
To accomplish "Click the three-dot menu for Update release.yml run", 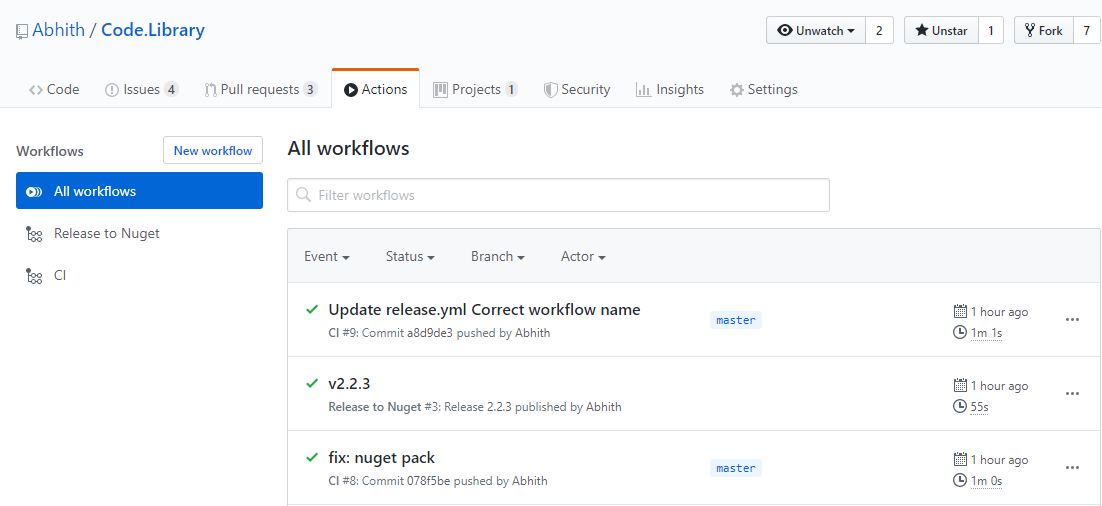I will click(x=1072, y=320).
